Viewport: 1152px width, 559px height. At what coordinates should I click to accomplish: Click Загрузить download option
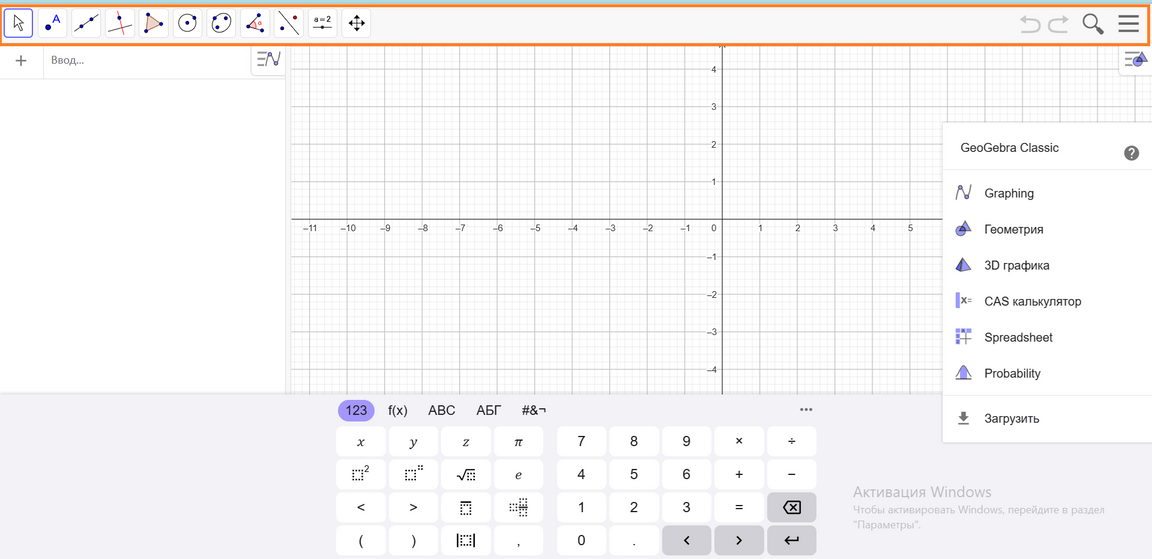(x=1011, y=419)
